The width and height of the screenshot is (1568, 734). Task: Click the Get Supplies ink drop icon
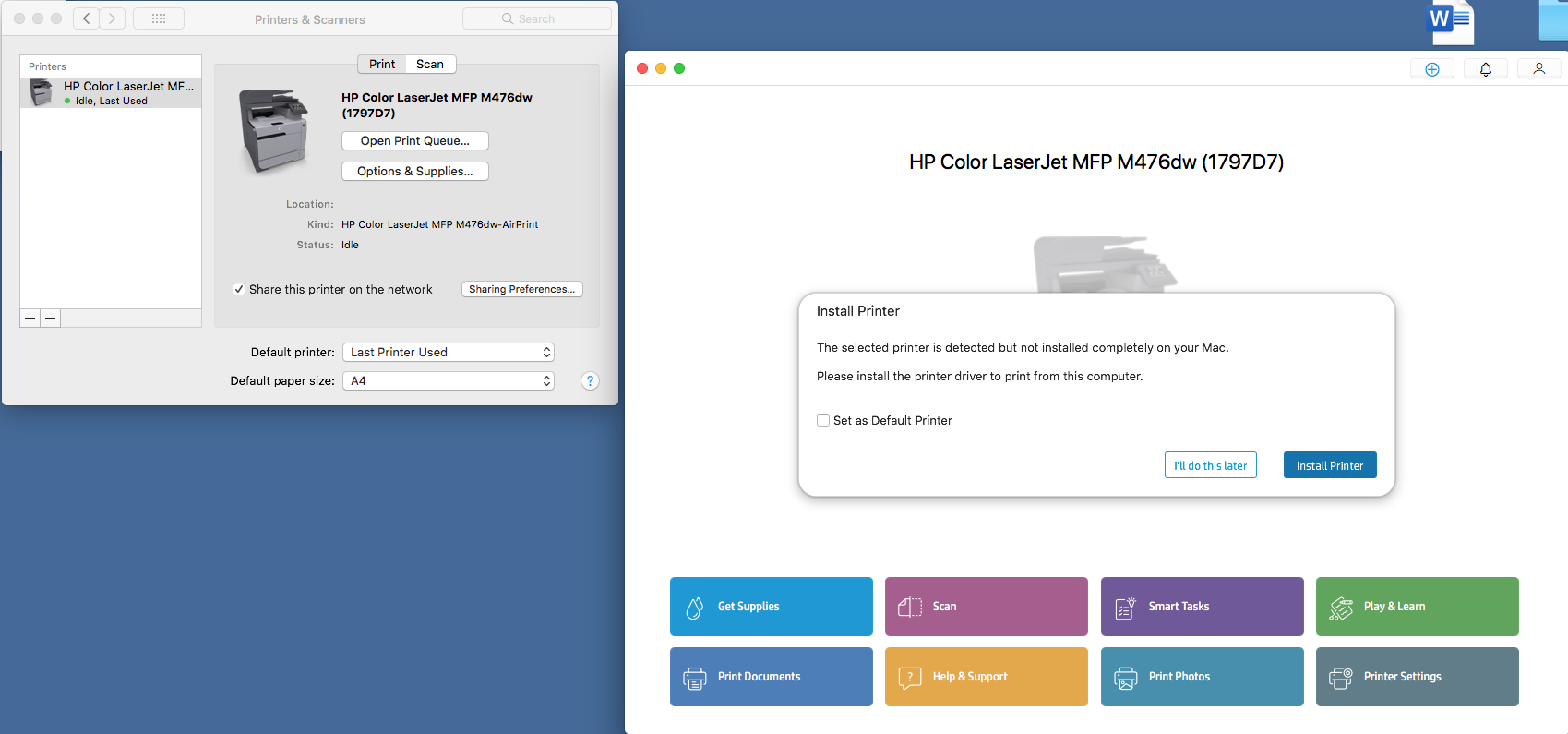coord(695,607)
